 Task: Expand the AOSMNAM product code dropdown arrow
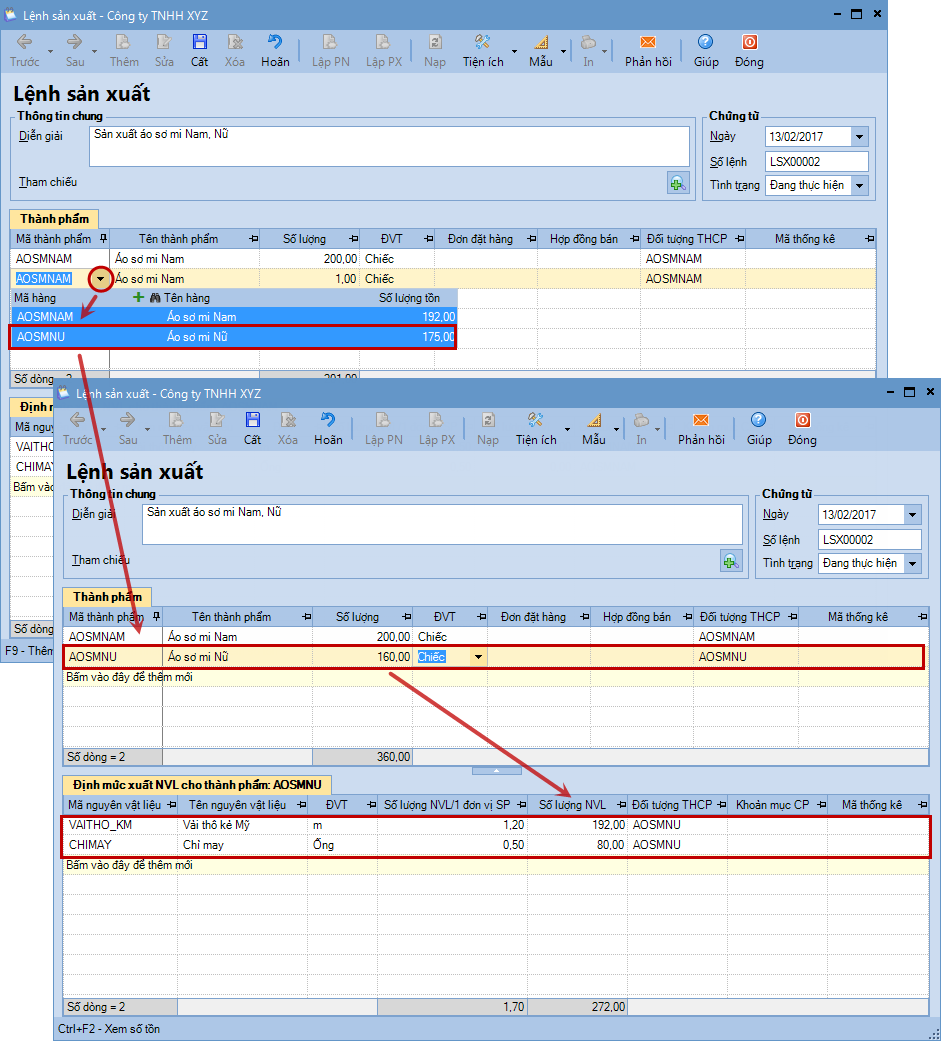(98, 279)
